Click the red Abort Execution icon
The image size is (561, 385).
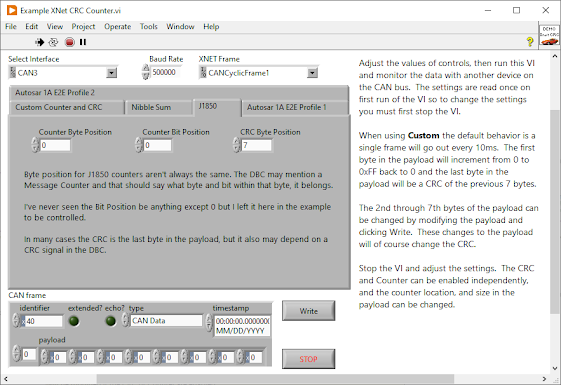pyautogui.click(x=69, y=42)
